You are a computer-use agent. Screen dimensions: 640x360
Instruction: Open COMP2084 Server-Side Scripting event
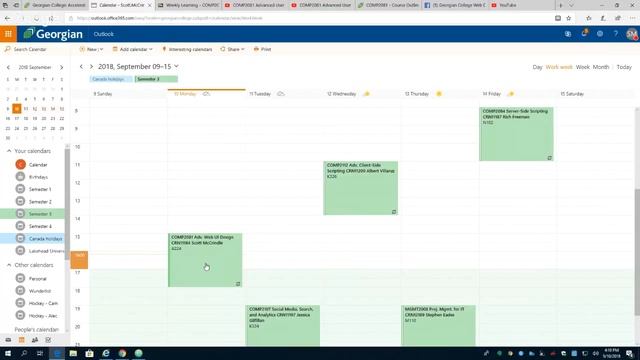tap(516, 134)
